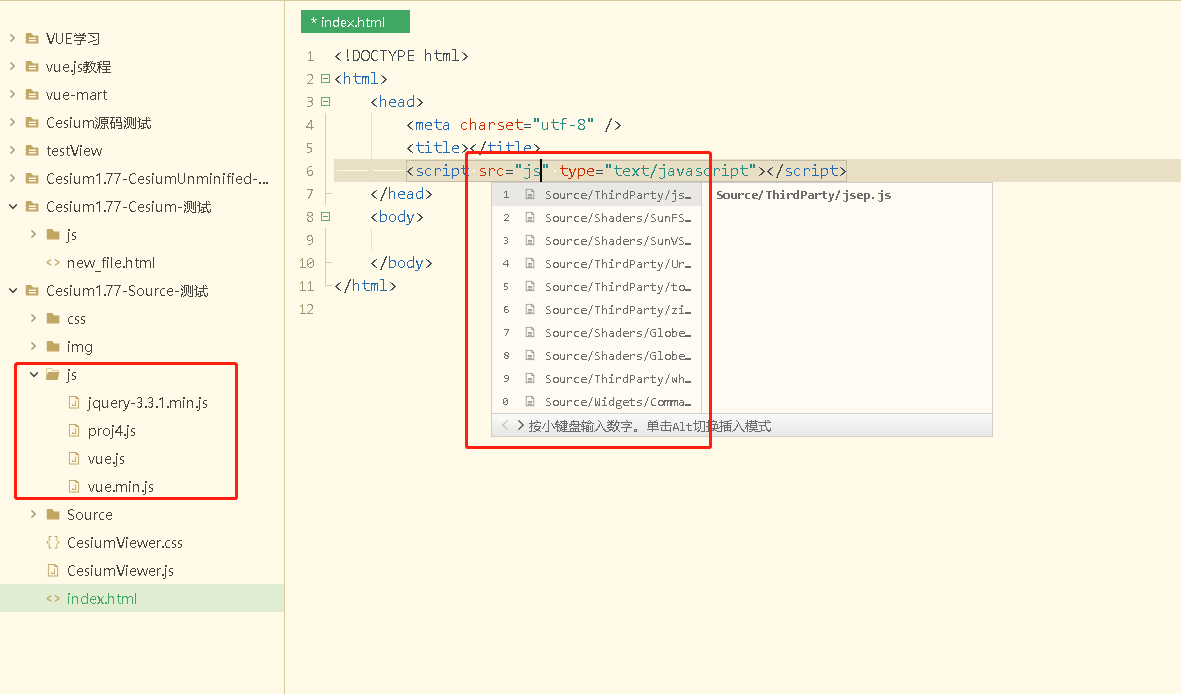
Task: Click the VUE学习 folder icon
Action: click(x=32, y=38)
